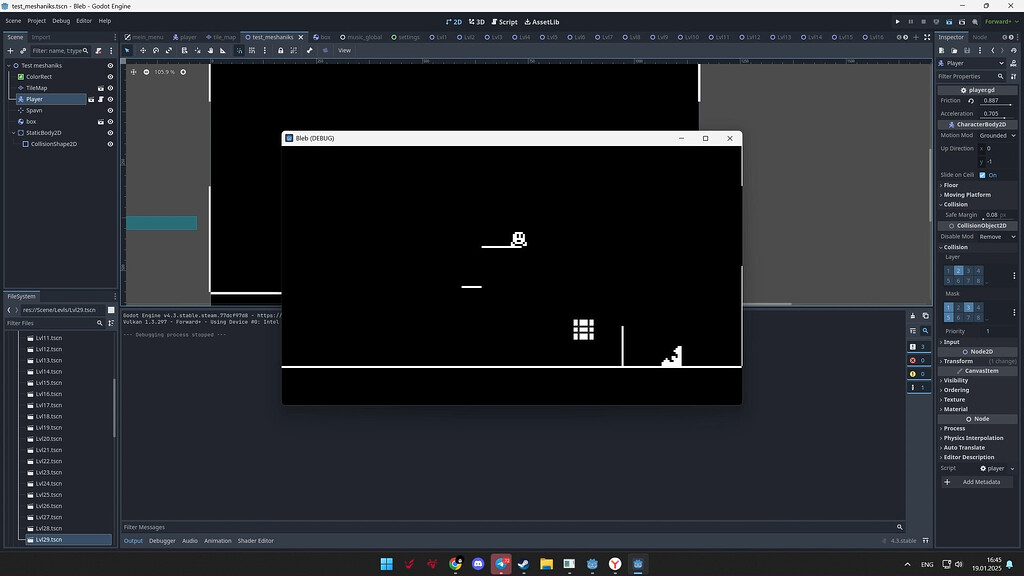
Task: Open the Player script icon in tree
Action: pyautogui.click(x=101, y=99)
